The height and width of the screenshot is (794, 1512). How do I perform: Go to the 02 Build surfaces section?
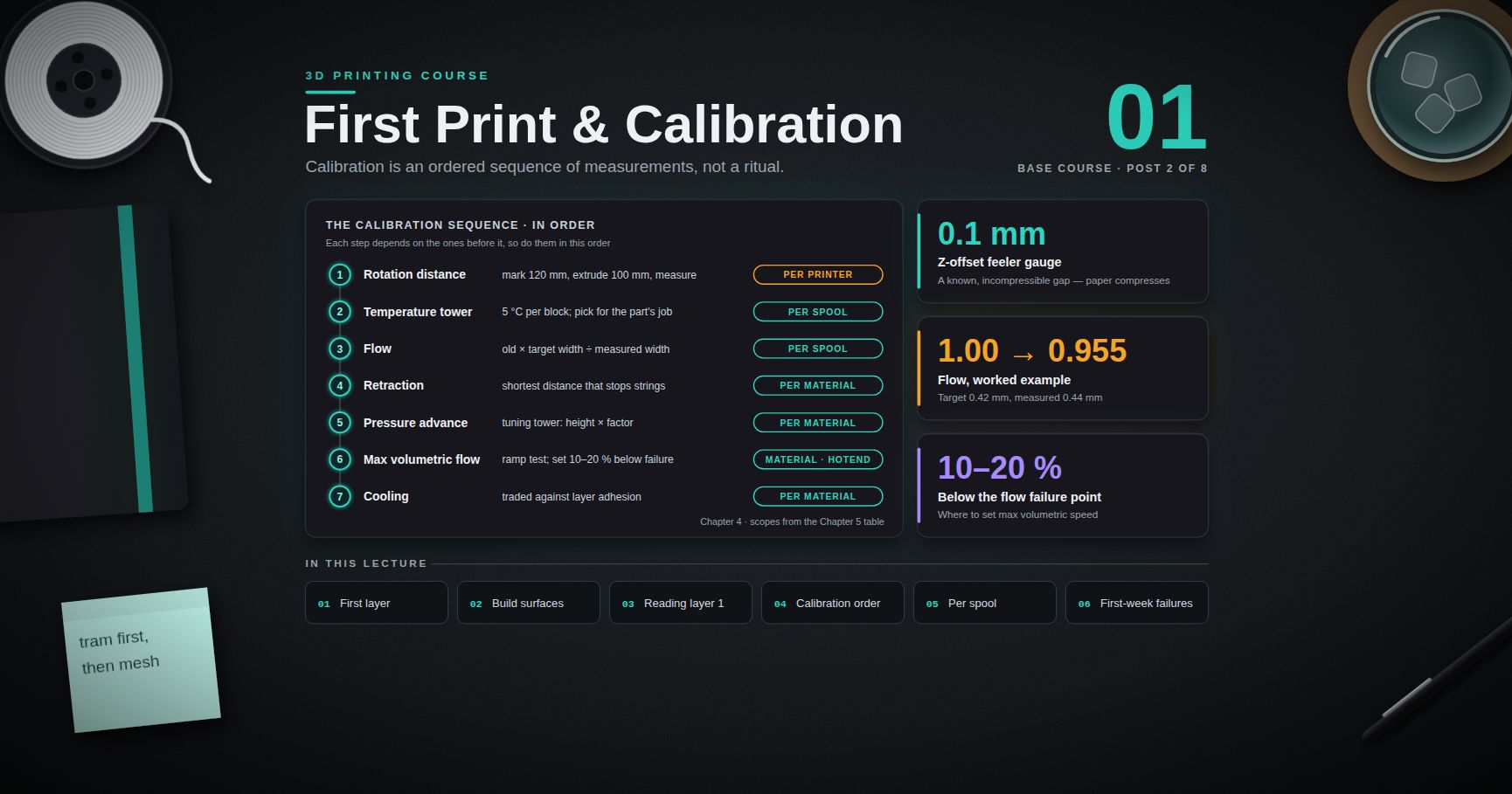coord(529,603)
